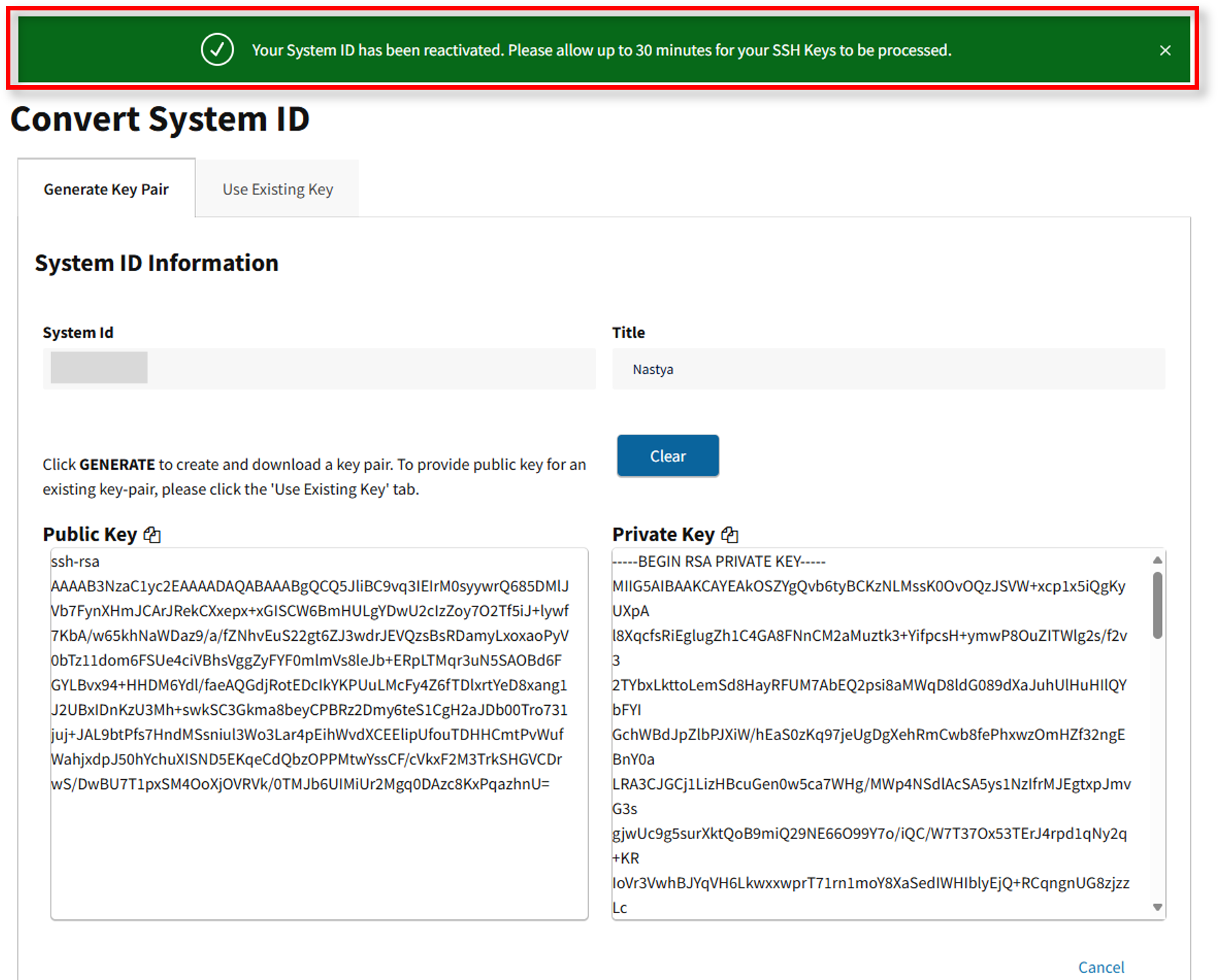Screen dimensions: 1218x980
Task: Click into the Title field containing Nastya
Action: [x=888, y=369]
